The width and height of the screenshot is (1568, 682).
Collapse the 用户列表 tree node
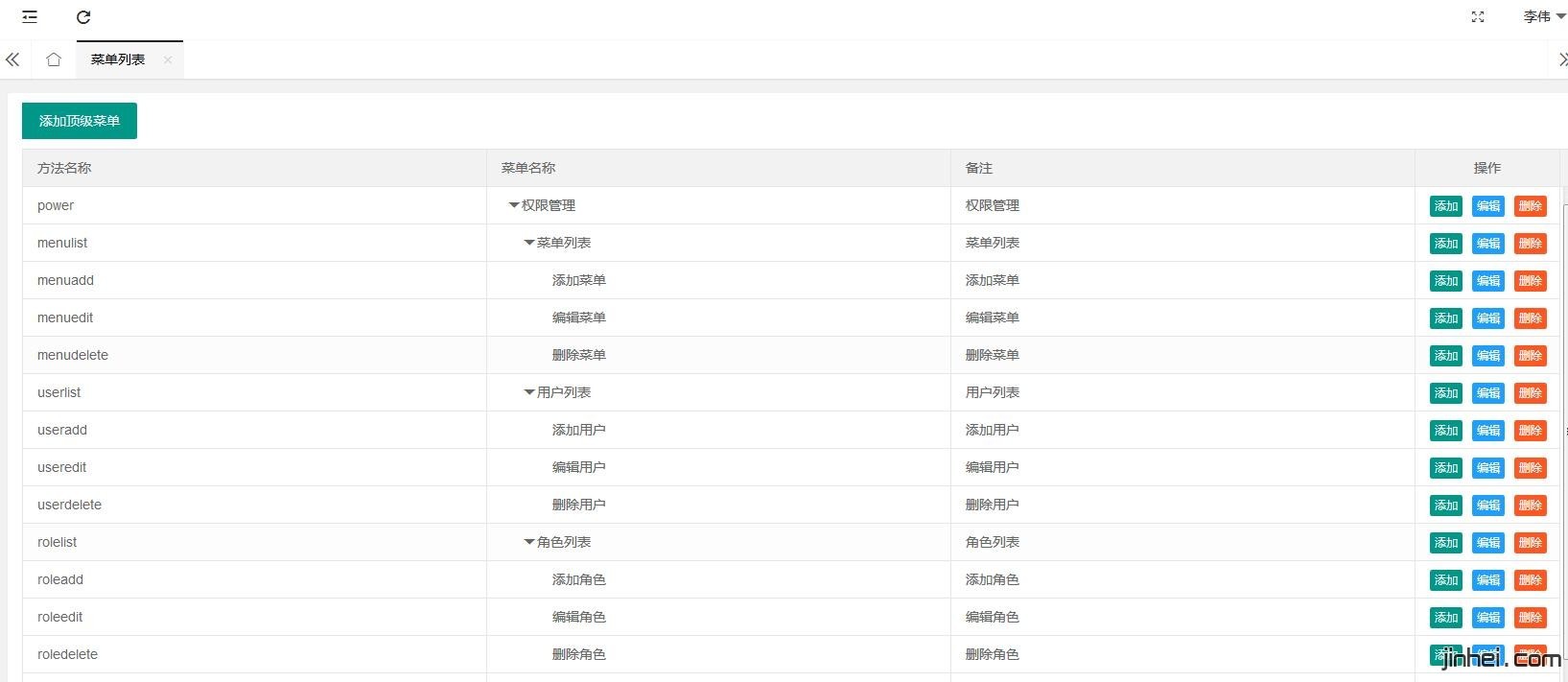[x=529, y=392]
